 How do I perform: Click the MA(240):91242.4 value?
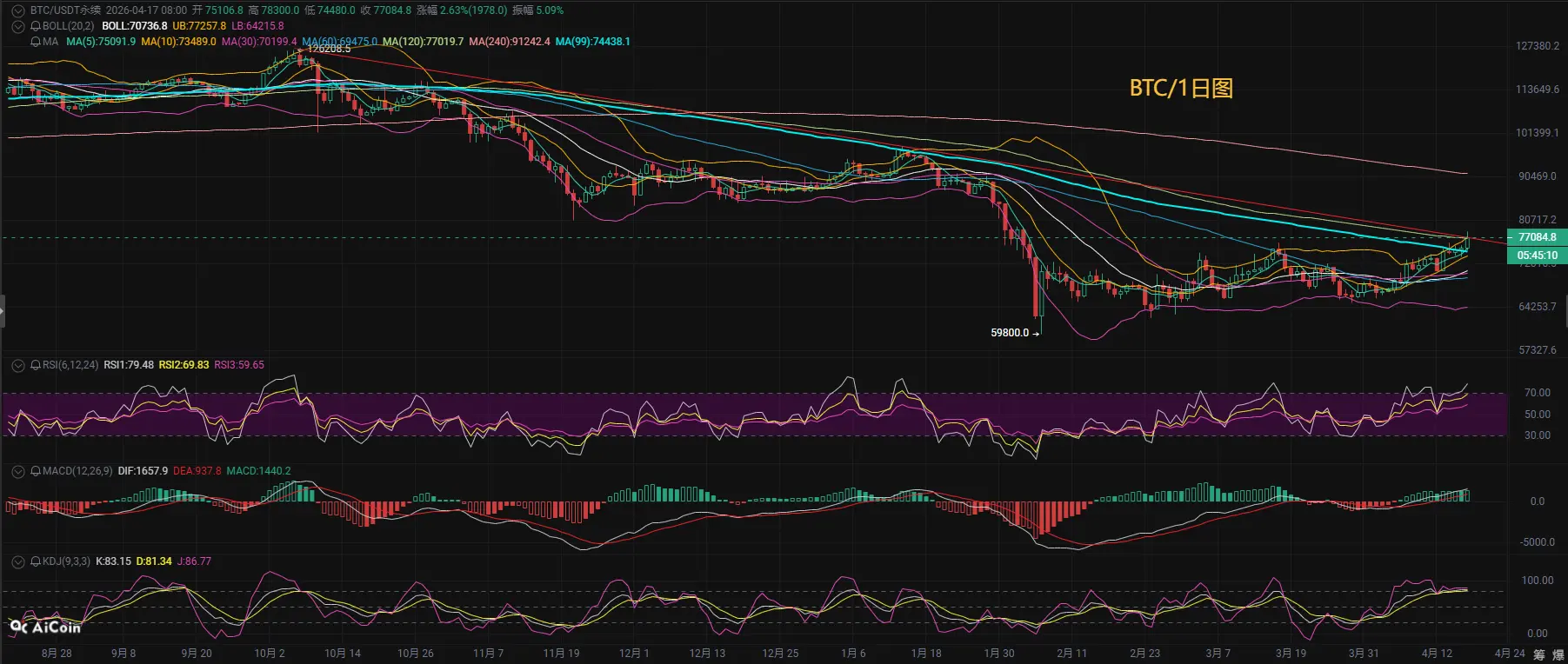point(510,42)
